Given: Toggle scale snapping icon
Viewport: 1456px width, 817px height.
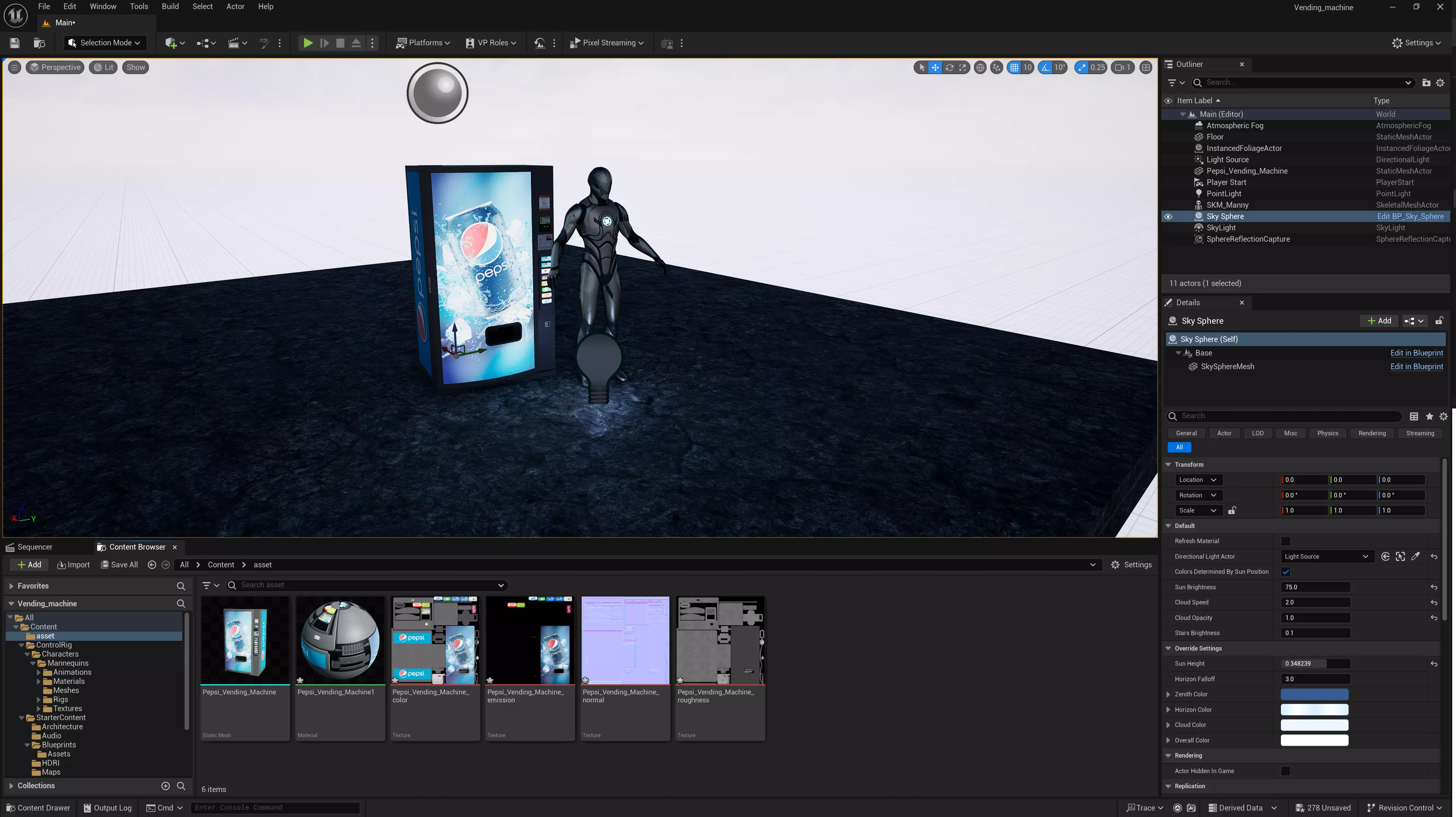Looking at the screenshot, I should 1082,67.
